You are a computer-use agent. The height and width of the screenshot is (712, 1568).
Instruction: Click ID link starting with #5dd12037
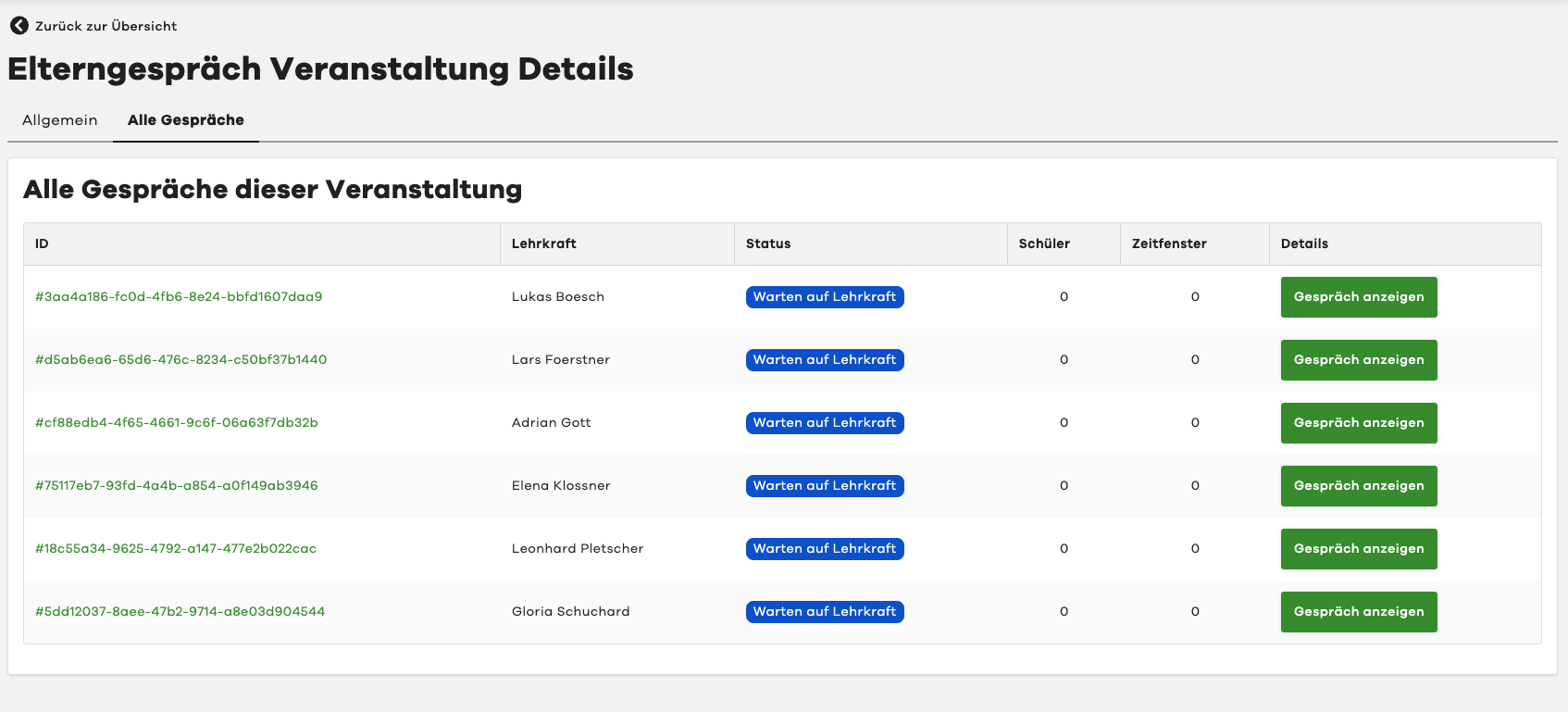tap(180, 612)
